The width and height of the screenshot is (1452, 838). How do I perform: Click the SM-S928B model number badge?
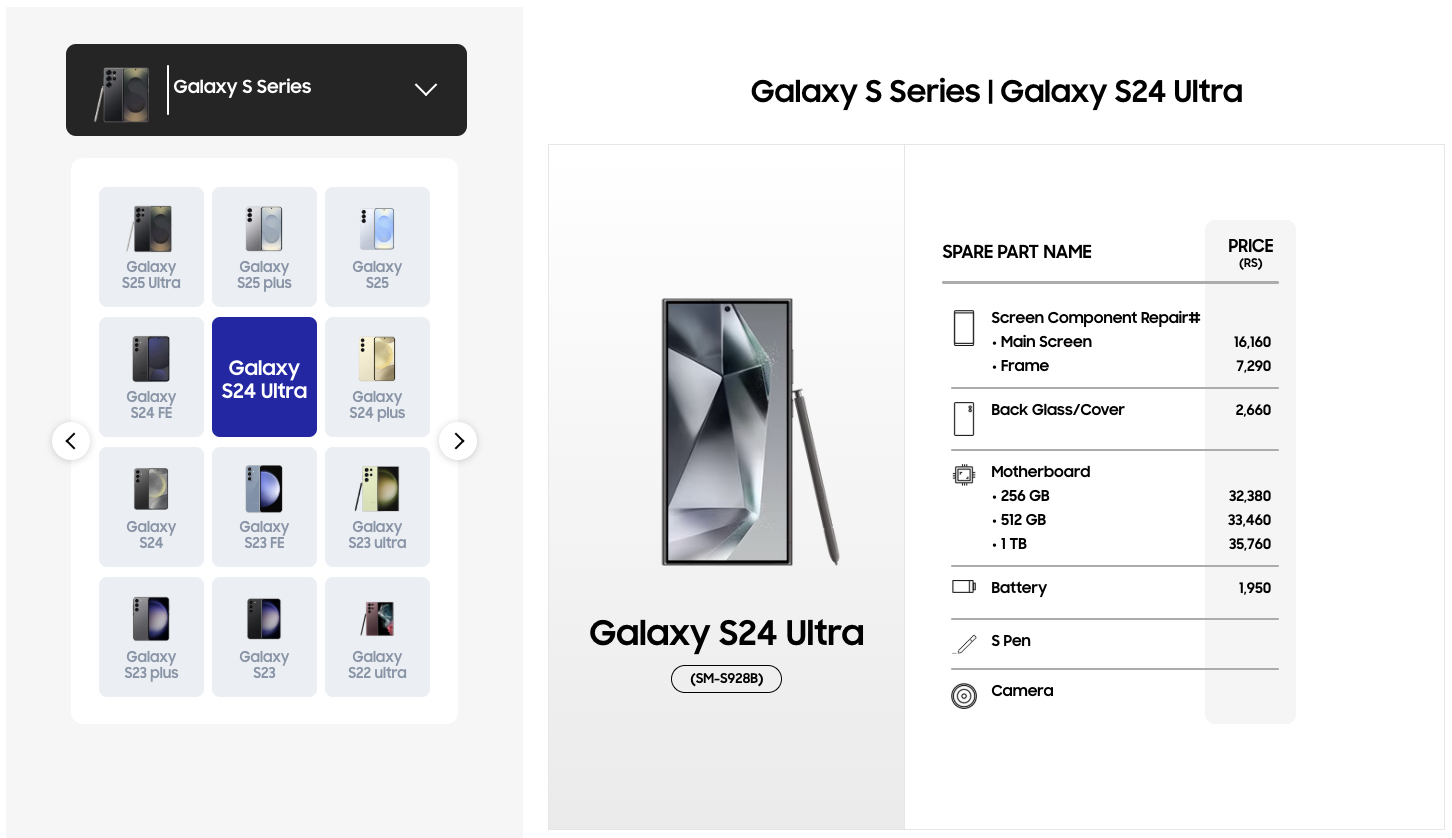[726, 680]
